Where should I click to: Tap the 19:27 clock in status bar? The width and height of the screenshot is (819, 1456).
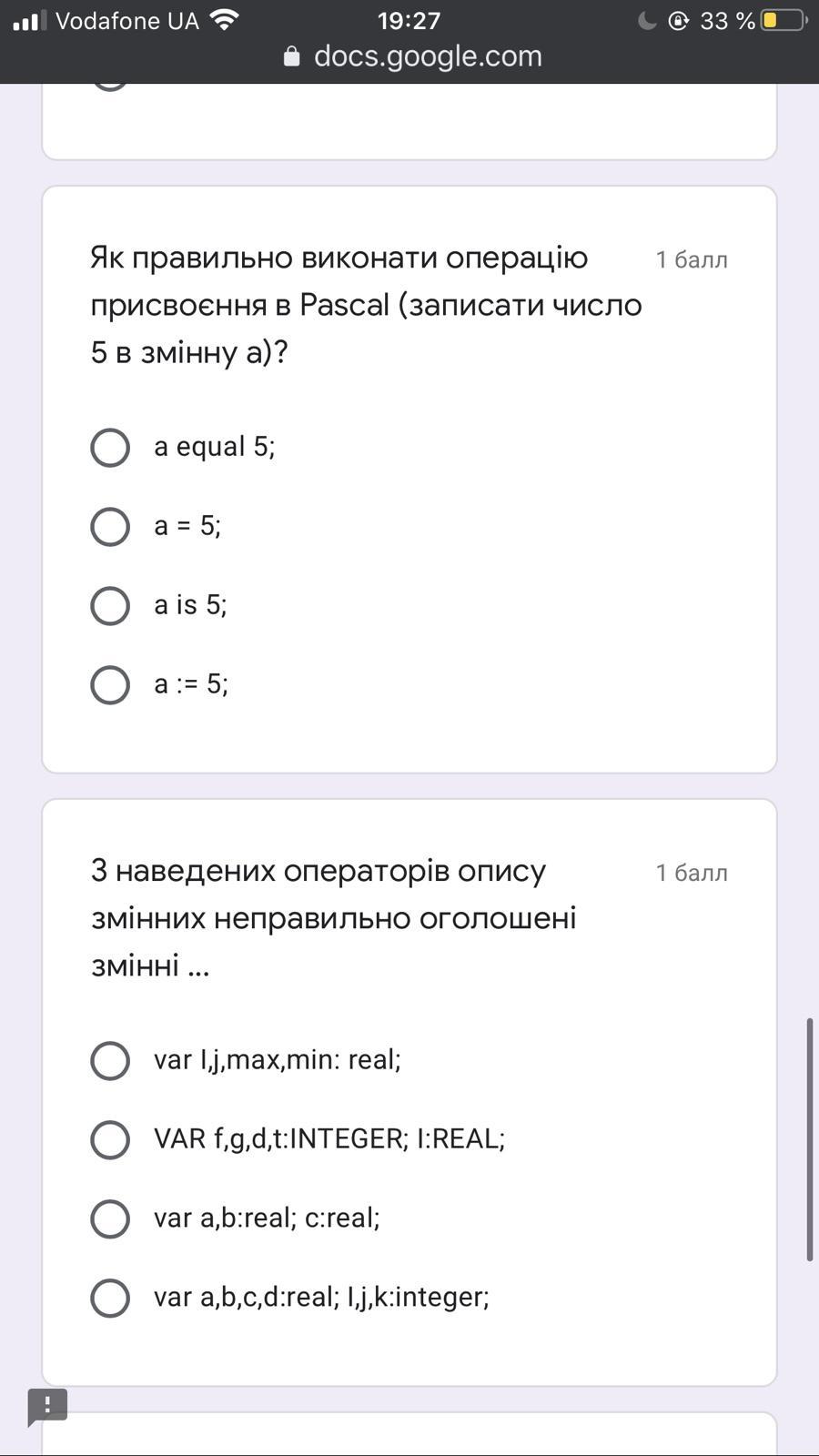pos(409,20)
